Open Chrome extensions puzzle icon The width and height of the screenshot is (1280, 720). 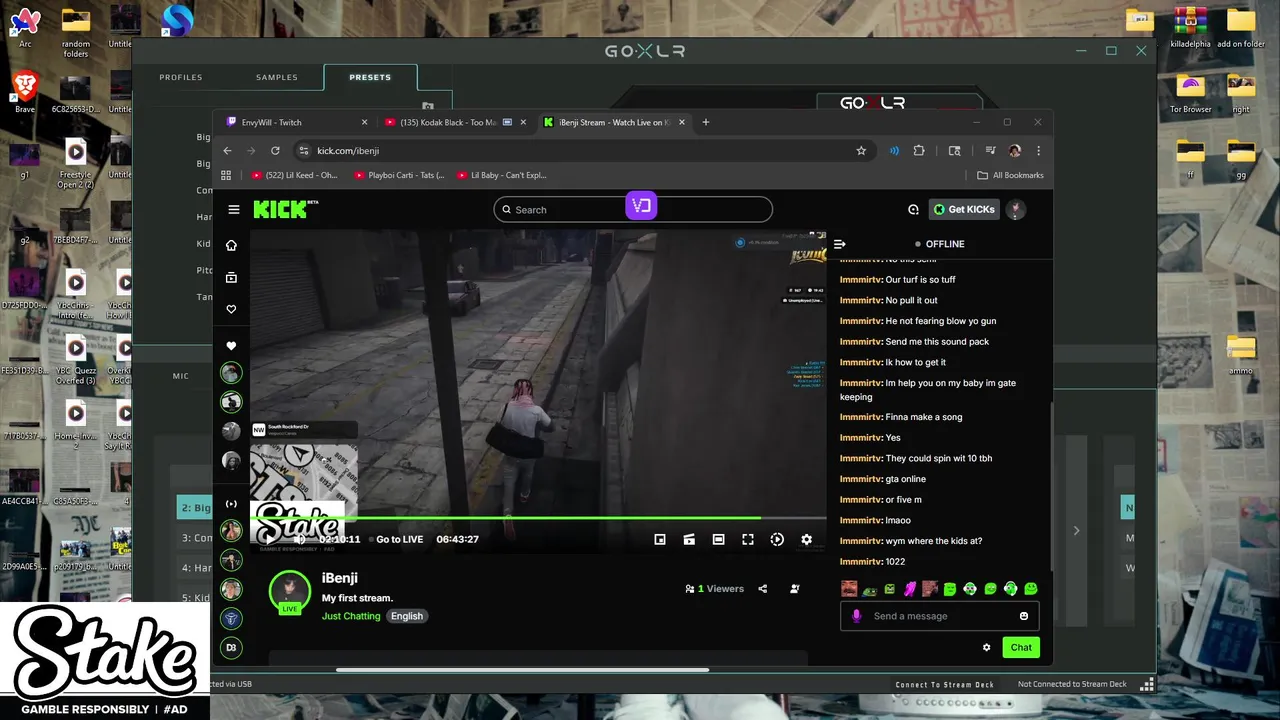pyautogui.click(x=919, y=151)
